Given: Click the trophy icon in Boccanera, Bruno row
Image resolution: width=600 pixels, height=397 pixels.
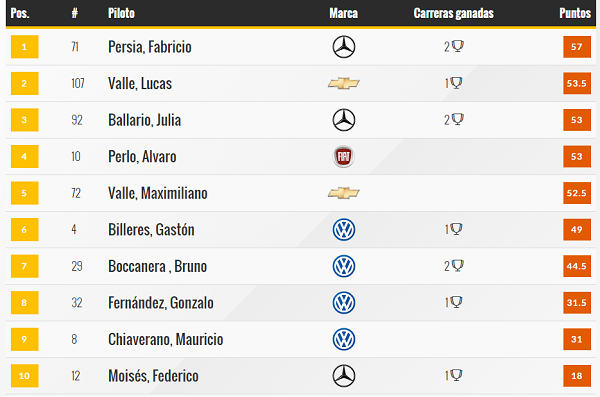Looking at the screenshot, I should pos(458,265).
